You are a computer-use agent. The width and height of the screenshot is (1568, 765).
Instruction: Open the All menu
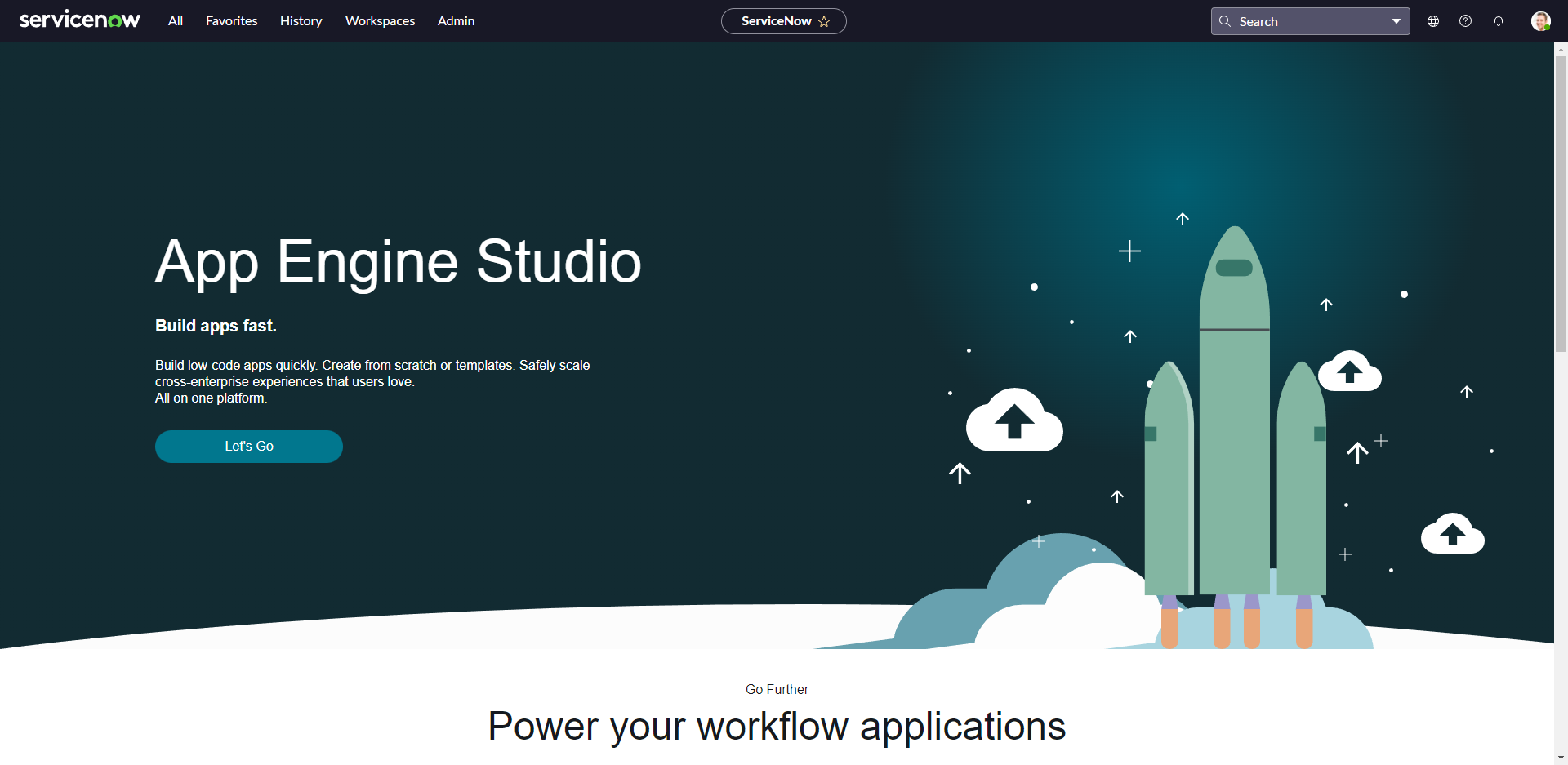[176, 21]
